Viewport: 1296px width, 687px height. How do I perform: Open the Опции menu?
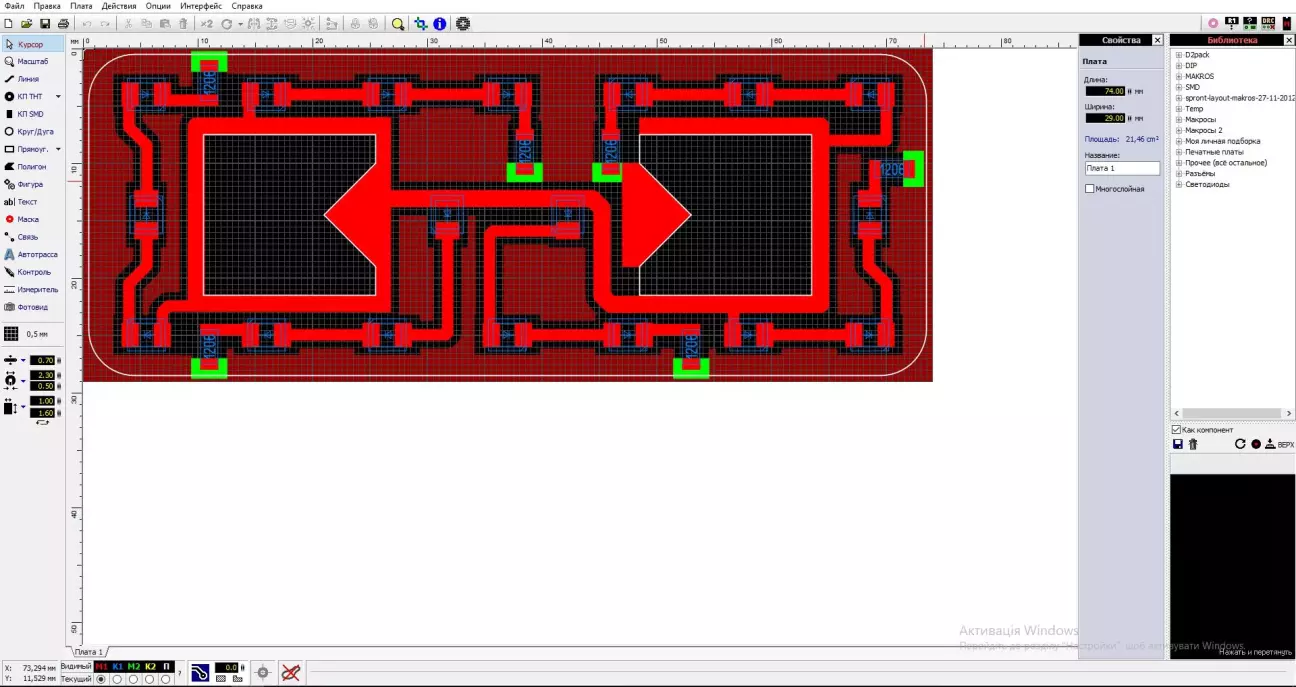(x=158, y=6)
